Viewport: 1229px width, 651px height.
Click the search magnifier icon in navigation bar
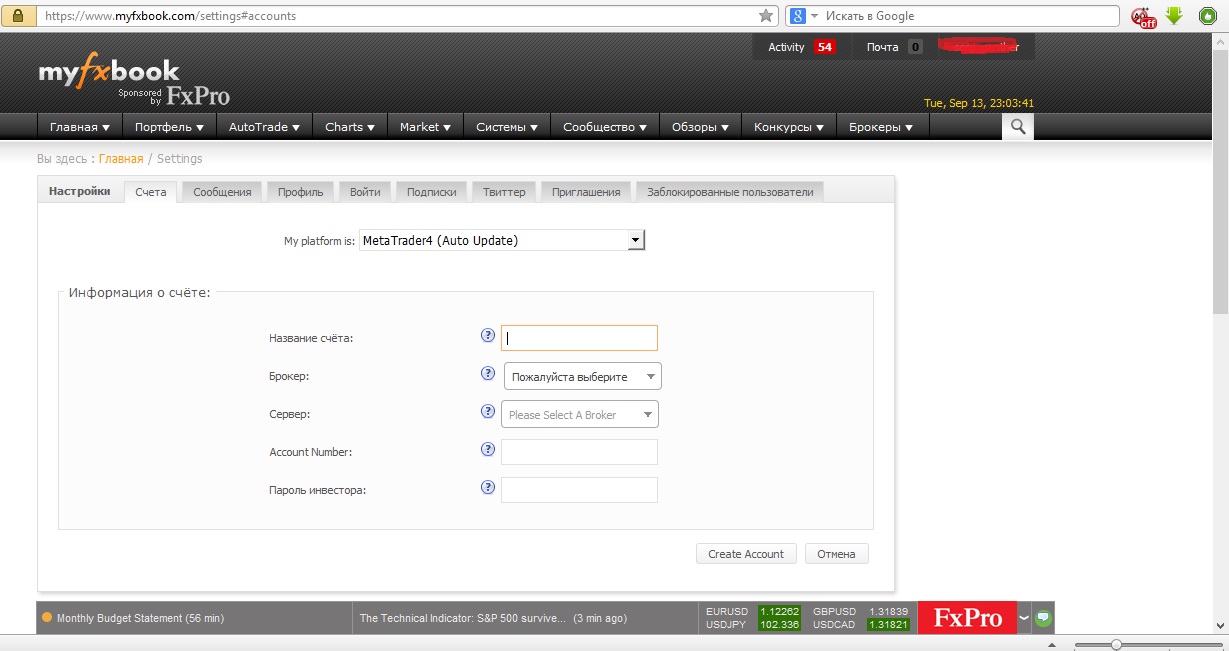[1018, 126]
